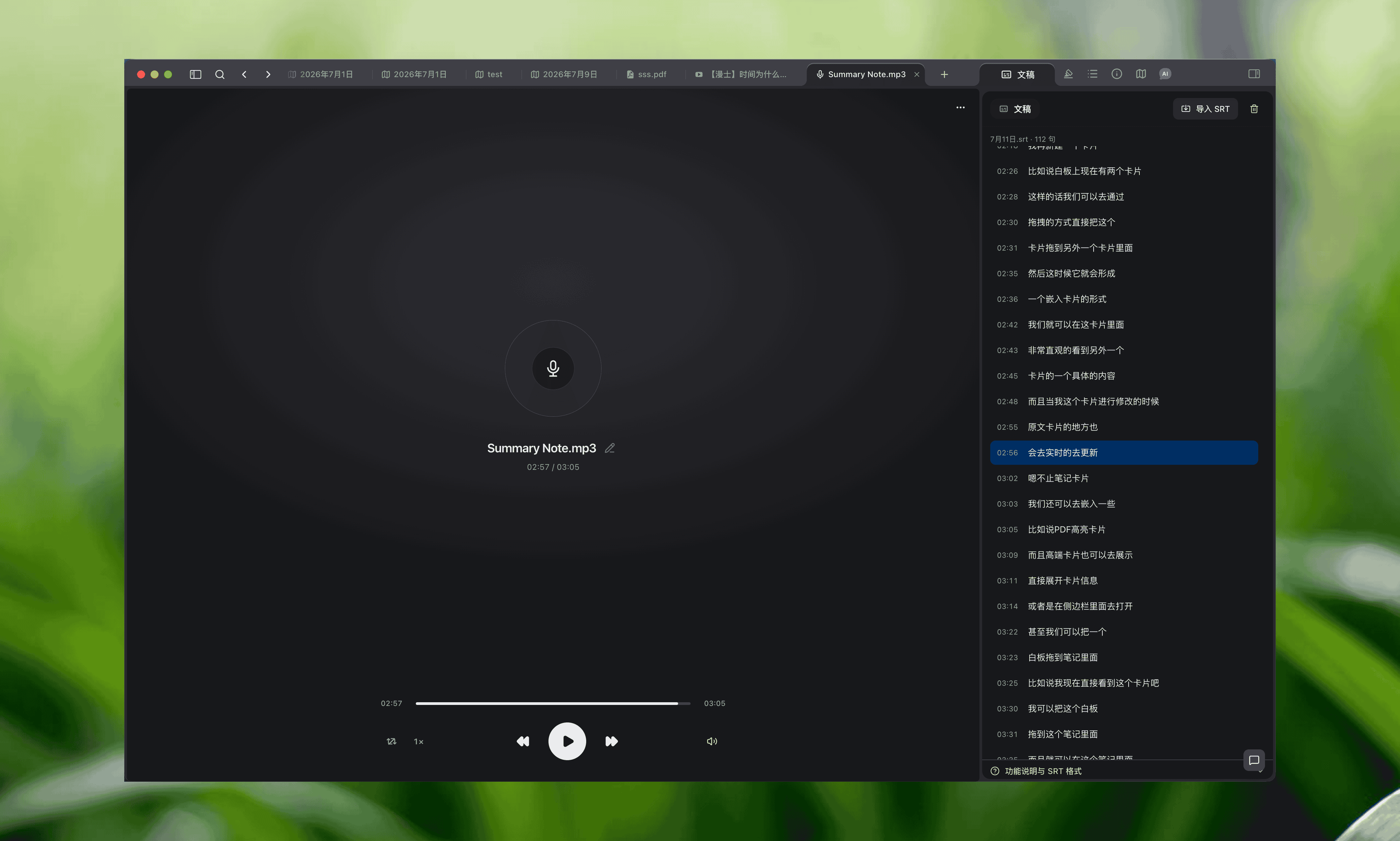Open the 【漫士】时间为什么... video tab
The height and width of the screenshot is (841, 1400).
pyautogui.click(x=741, y=74)
